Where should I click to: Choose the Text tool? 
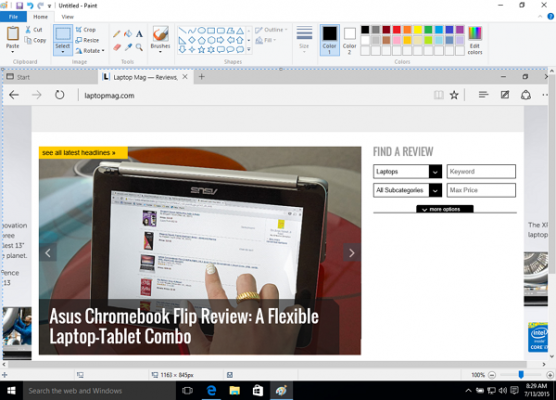[x=139, y=34]
